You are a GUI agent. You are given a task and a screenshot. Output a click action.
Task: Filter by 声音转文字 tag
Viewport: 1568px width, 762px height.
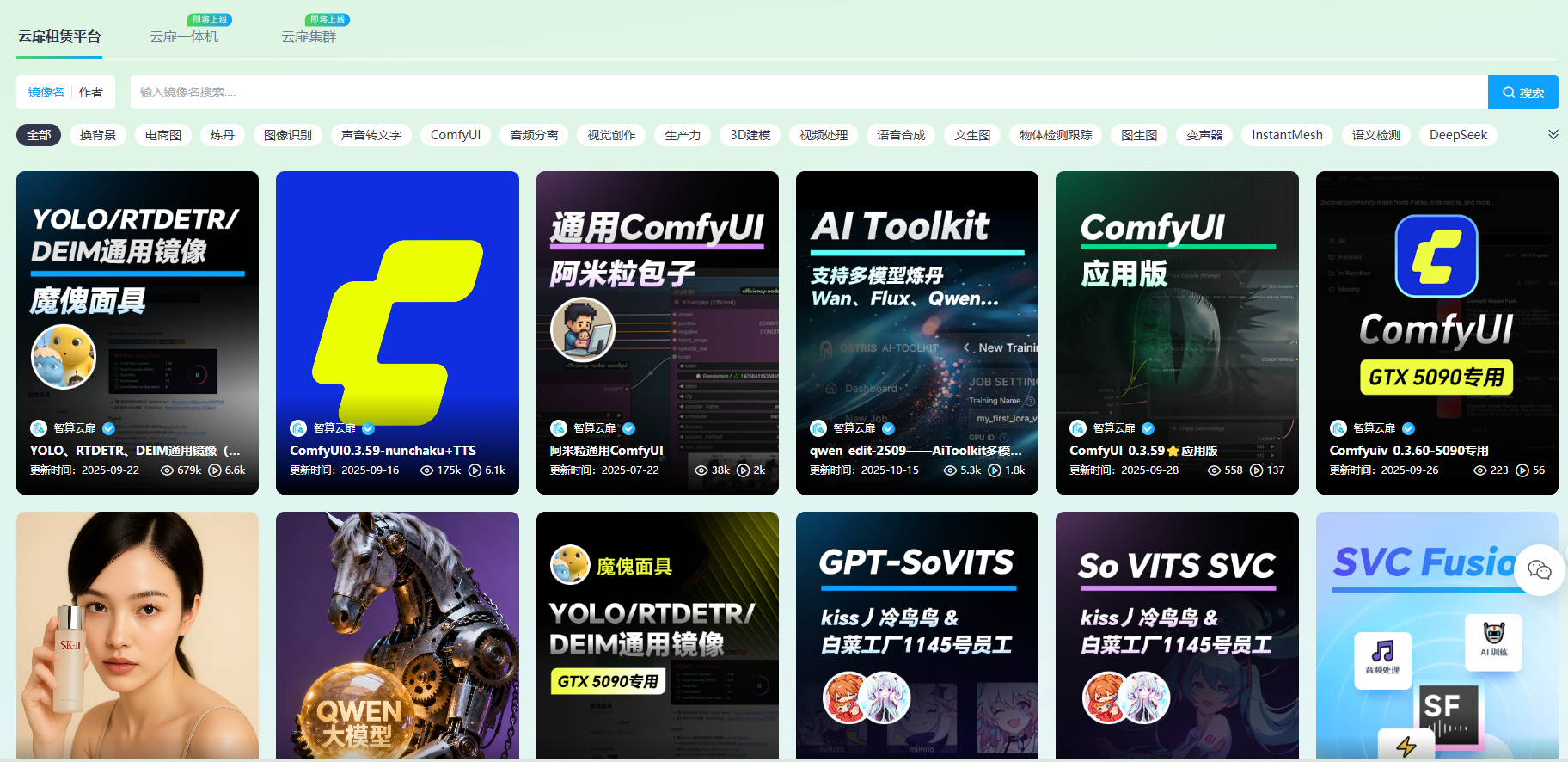point(371,135)
